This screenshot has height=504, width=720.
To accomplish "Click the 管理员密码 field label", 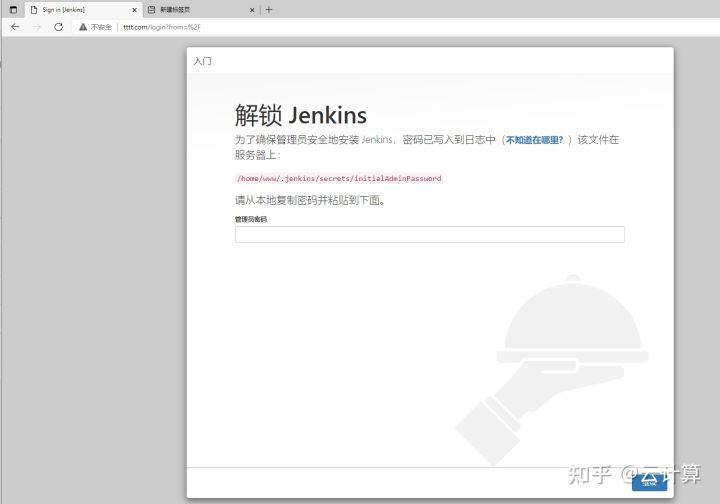I will click(x=251, y=219).
